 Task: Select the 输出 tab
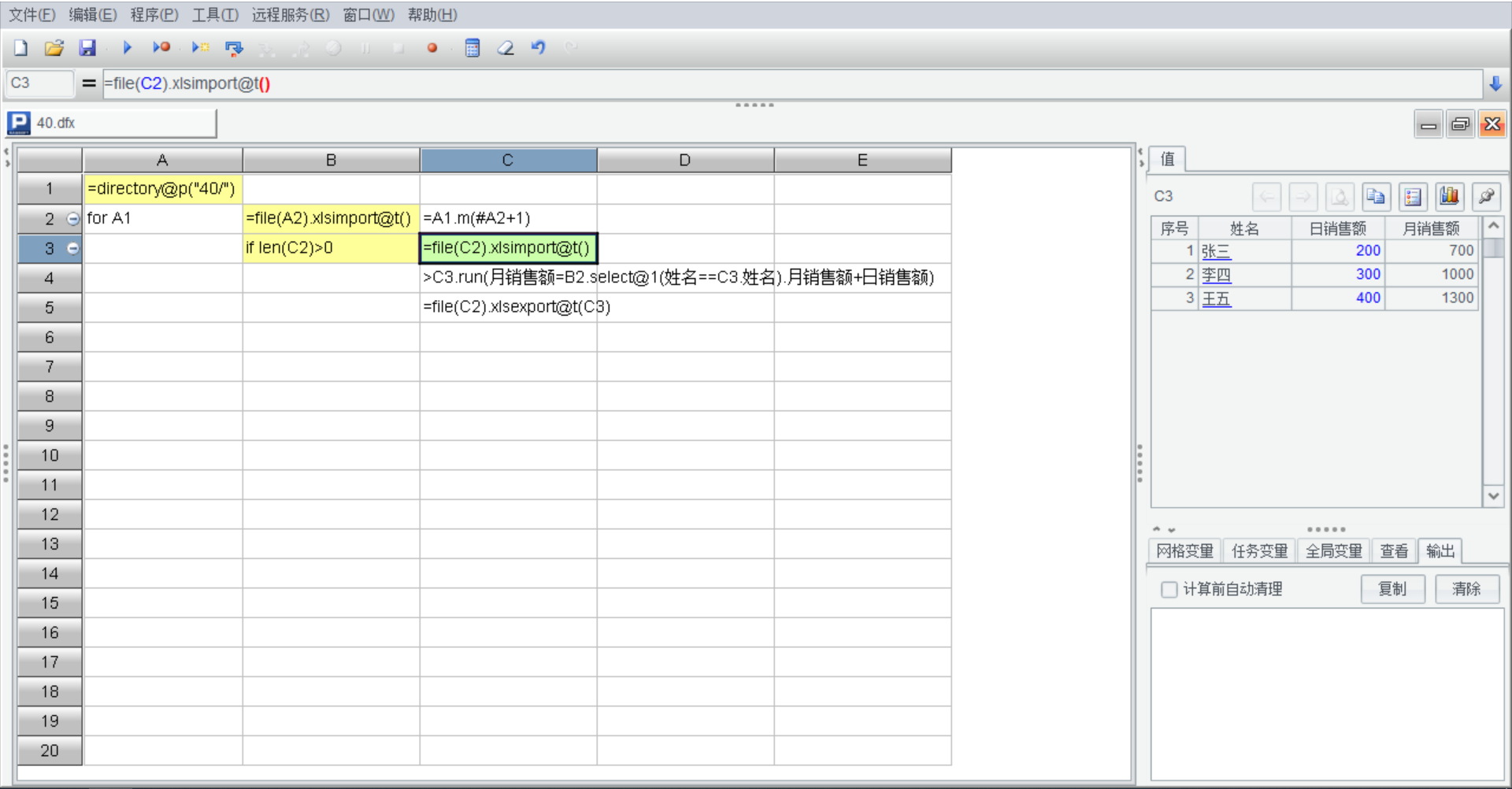(1440, 551)
